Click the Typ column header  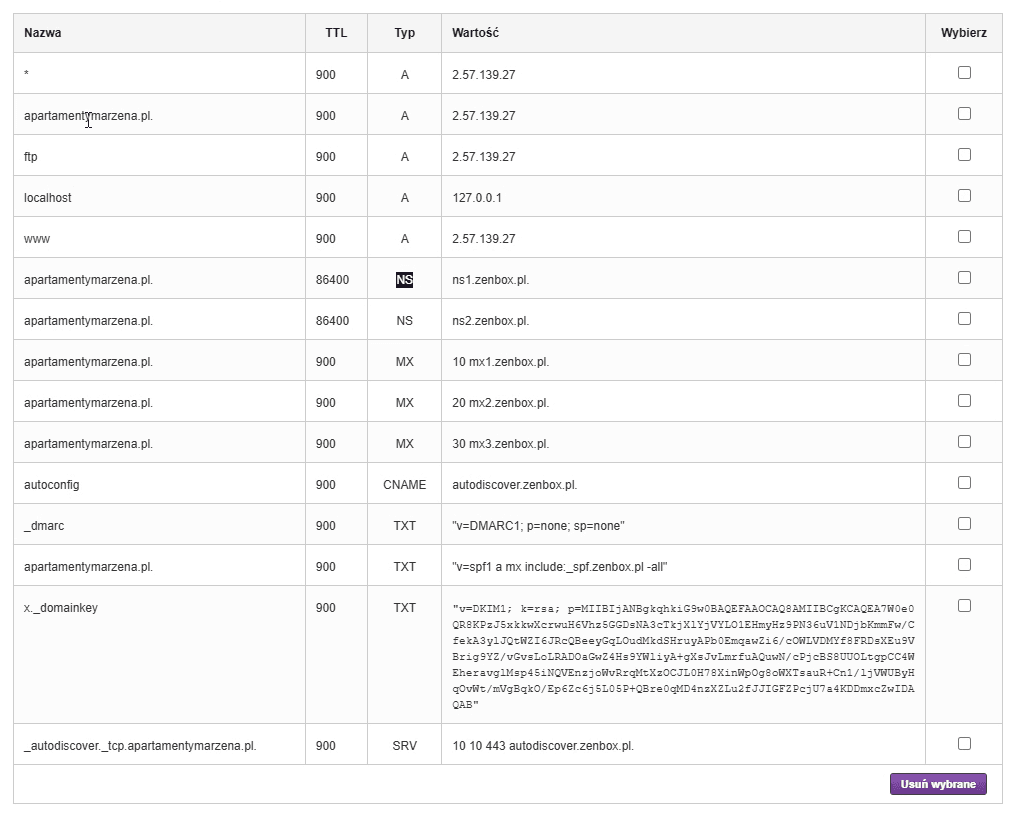pyautogui.click(x=405, y=33)
